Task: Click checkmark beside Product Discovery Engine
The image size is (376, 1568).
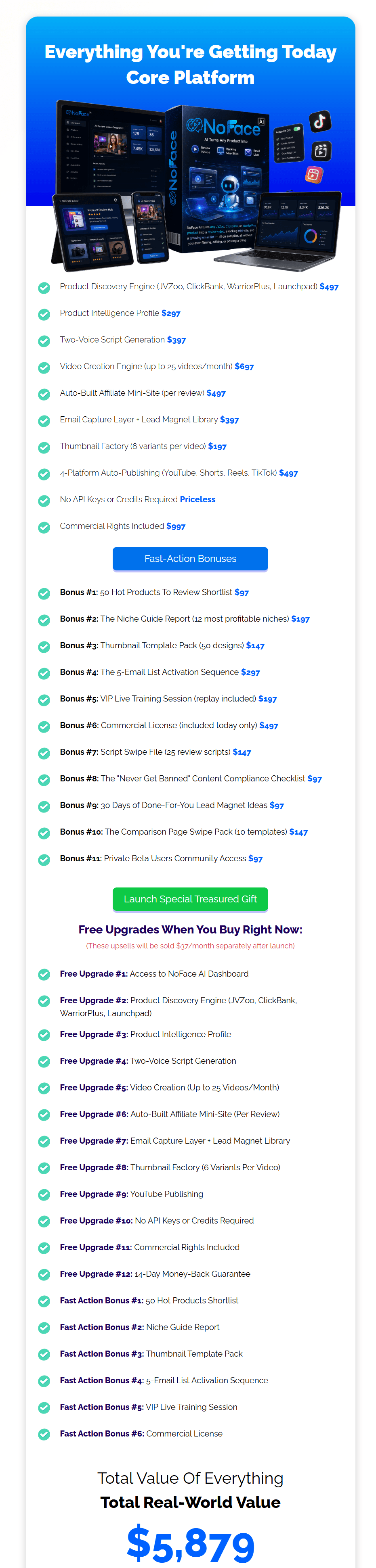Action: [x=44, y=287]
